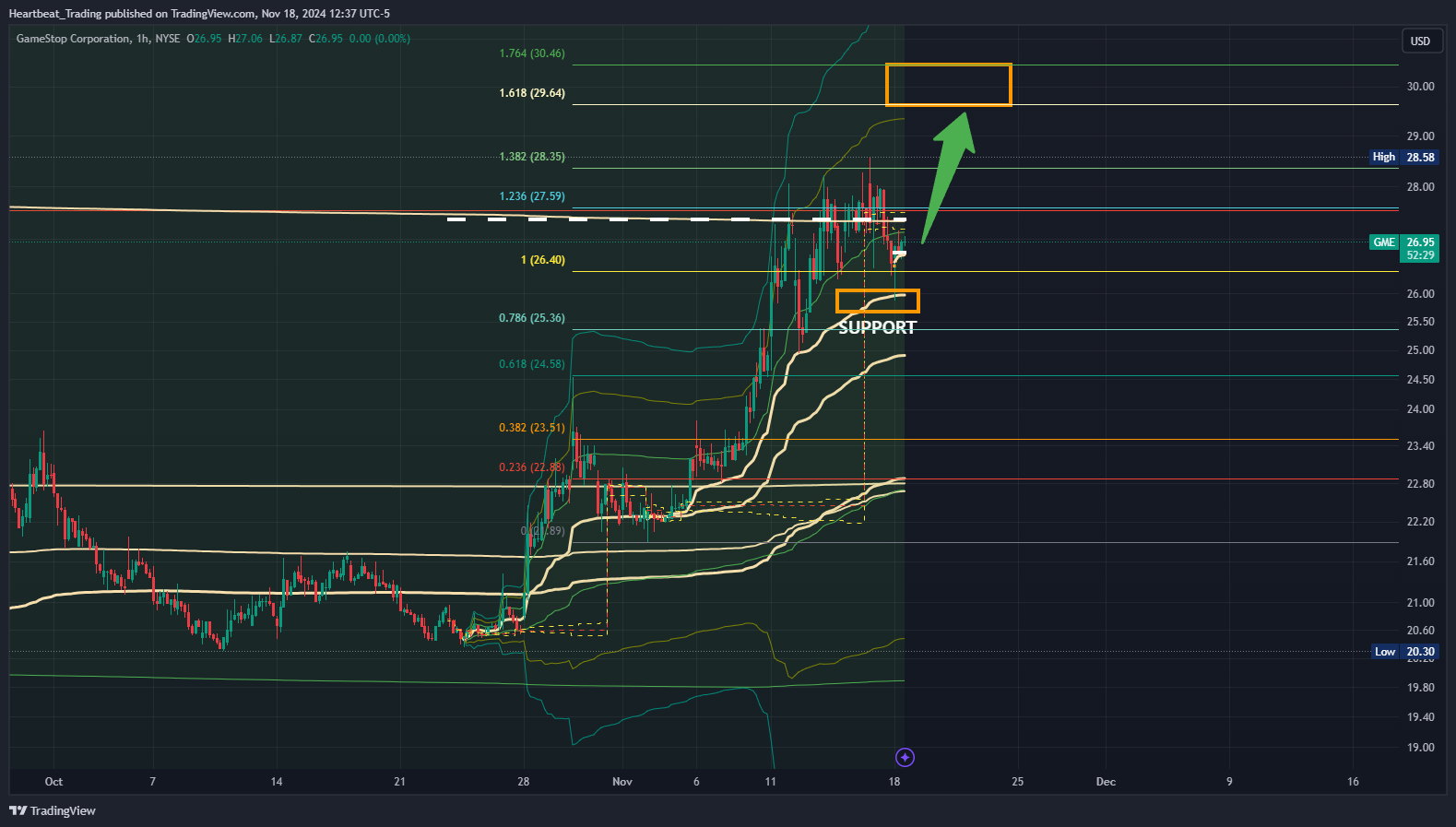
Task: Select the 1.764 (30.46) Fibonacci label
Action: coord(532,53)
